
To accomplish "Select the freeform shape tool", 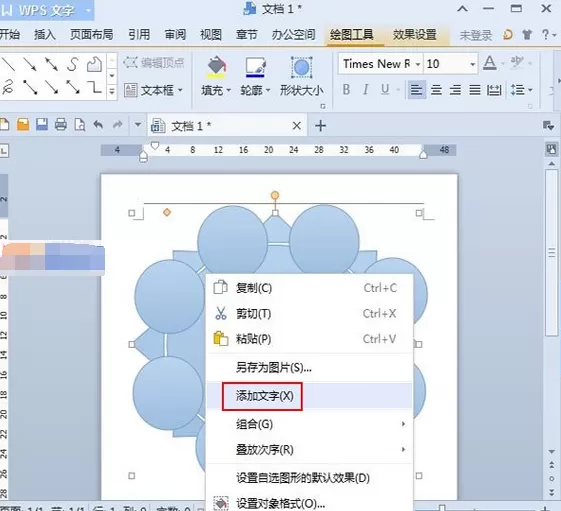I will 94,64.
